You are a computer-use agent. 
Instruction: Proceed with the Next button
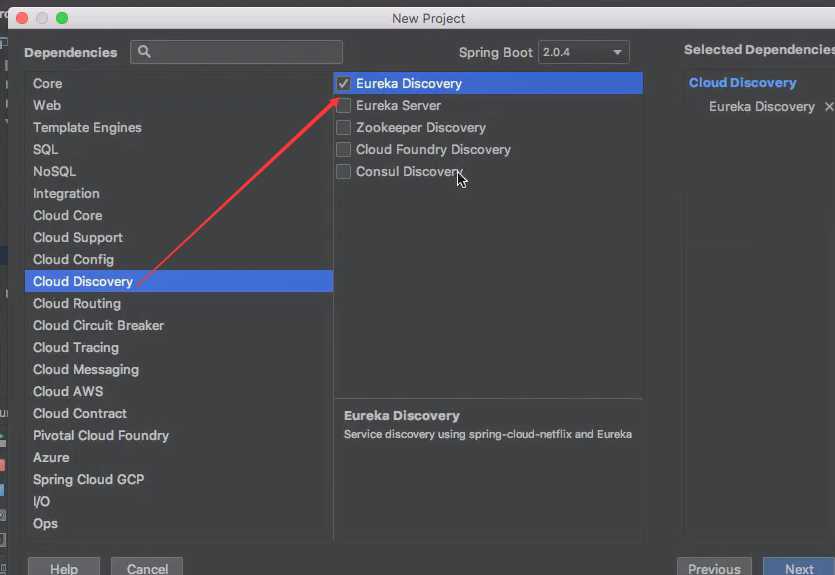tap(799, 568)
